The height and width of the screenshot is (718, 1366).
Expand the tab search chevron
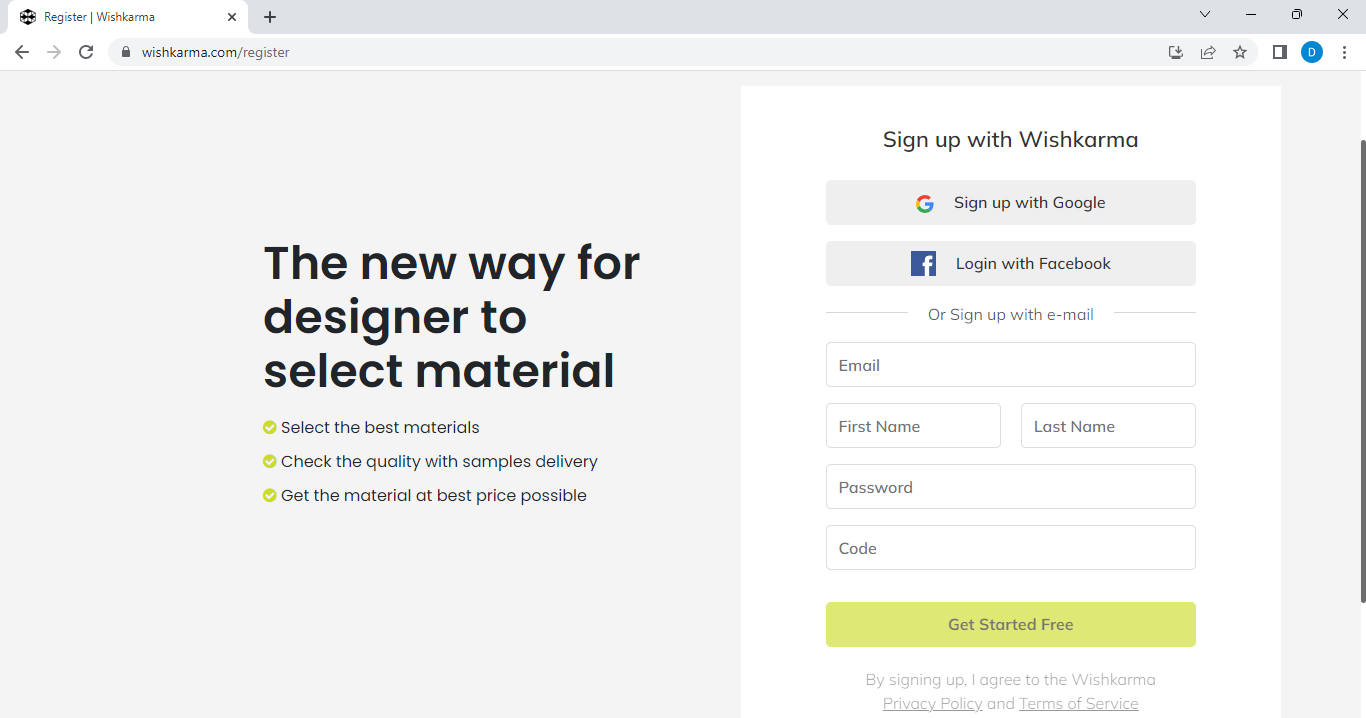1205,15
